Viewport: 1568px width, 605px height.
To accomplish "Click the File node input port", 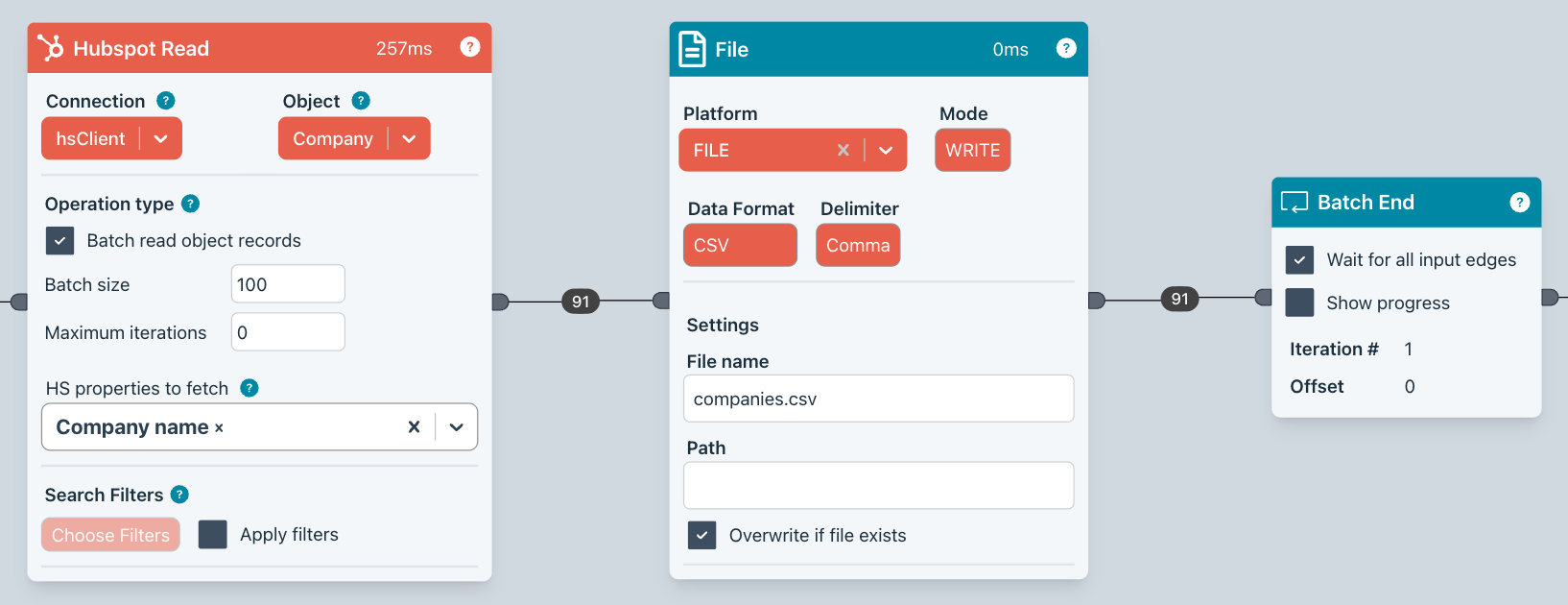I will click(661, 301).
